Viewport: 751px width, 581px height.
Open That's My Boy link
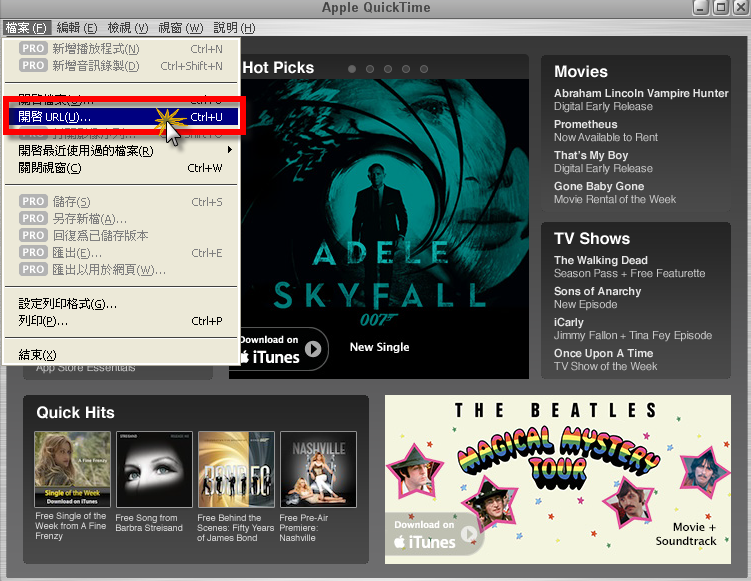(x=591, y=155)
